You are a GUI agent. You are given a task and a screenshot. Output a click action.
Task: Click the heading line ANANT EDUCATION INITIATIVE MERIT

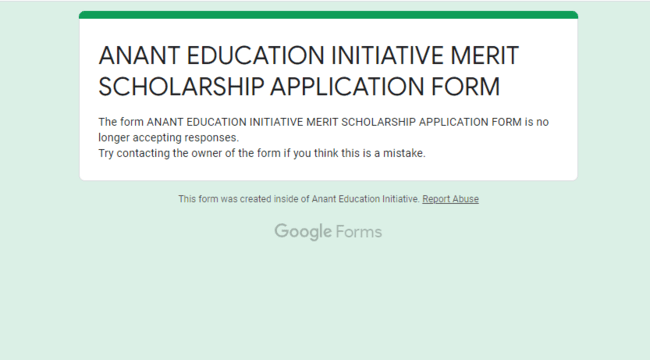click(x=308, y=56)
